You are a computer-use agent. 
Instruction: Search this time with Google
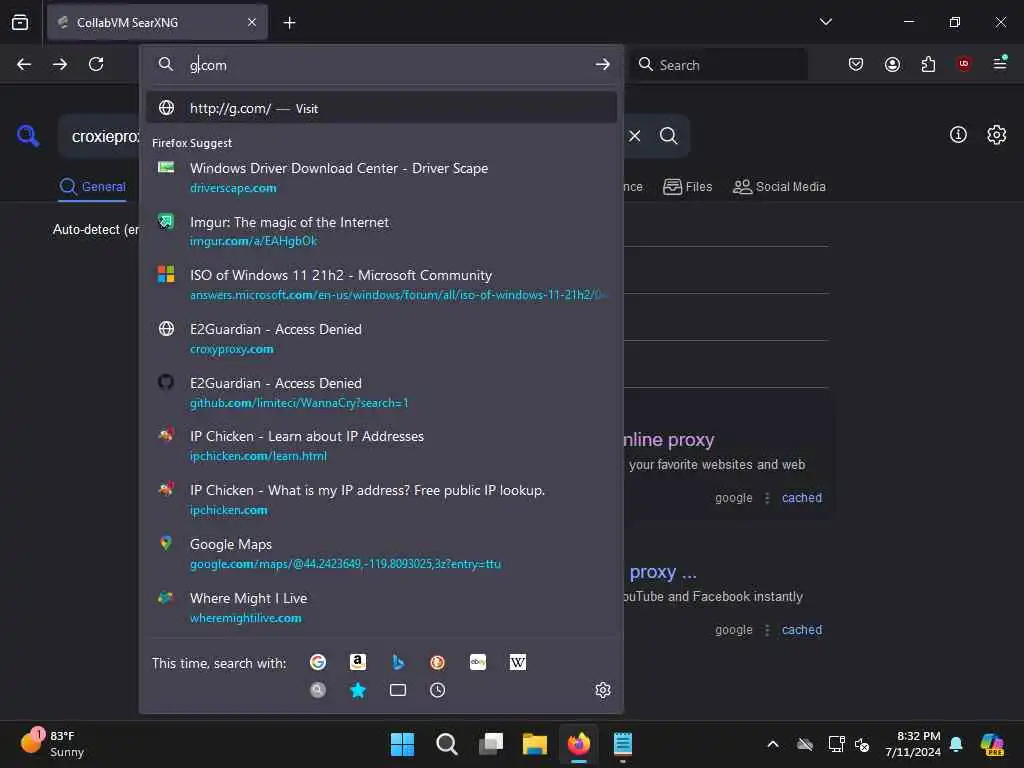(318, 662)
